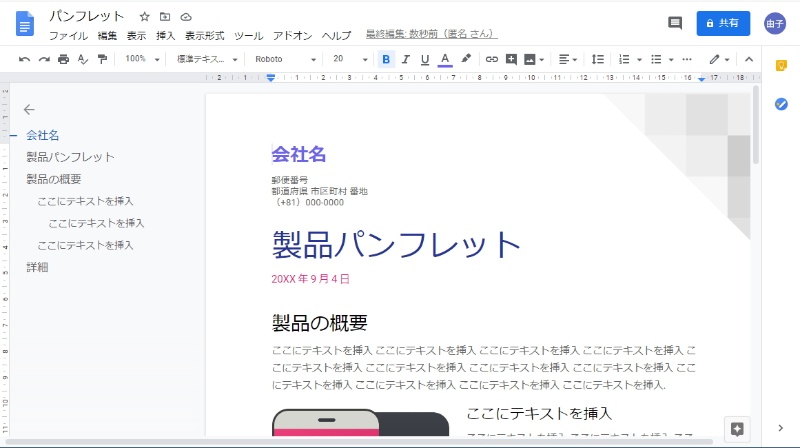Click the blue 共有 share button
The image size is (800, 448).
point(723,23)
